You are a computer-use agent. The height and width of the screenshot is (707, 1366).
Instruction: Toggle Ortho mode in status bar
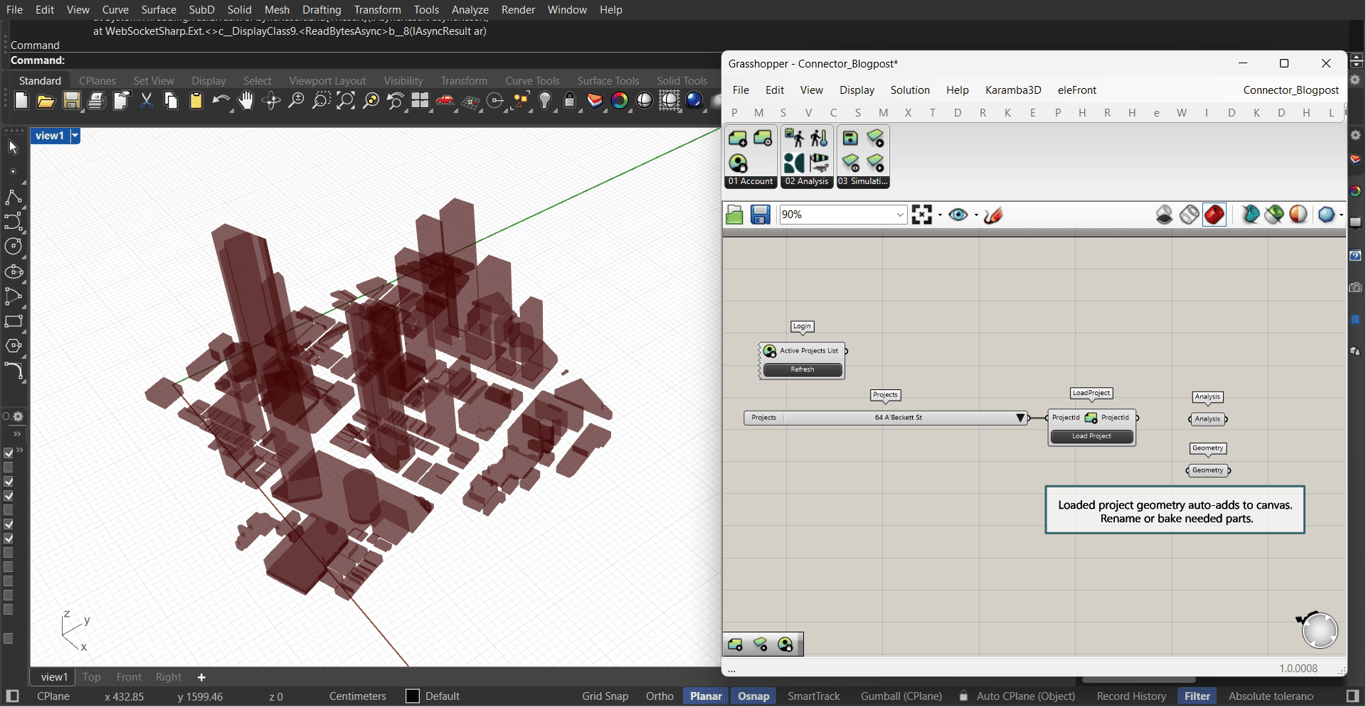(x=659, y=696)
